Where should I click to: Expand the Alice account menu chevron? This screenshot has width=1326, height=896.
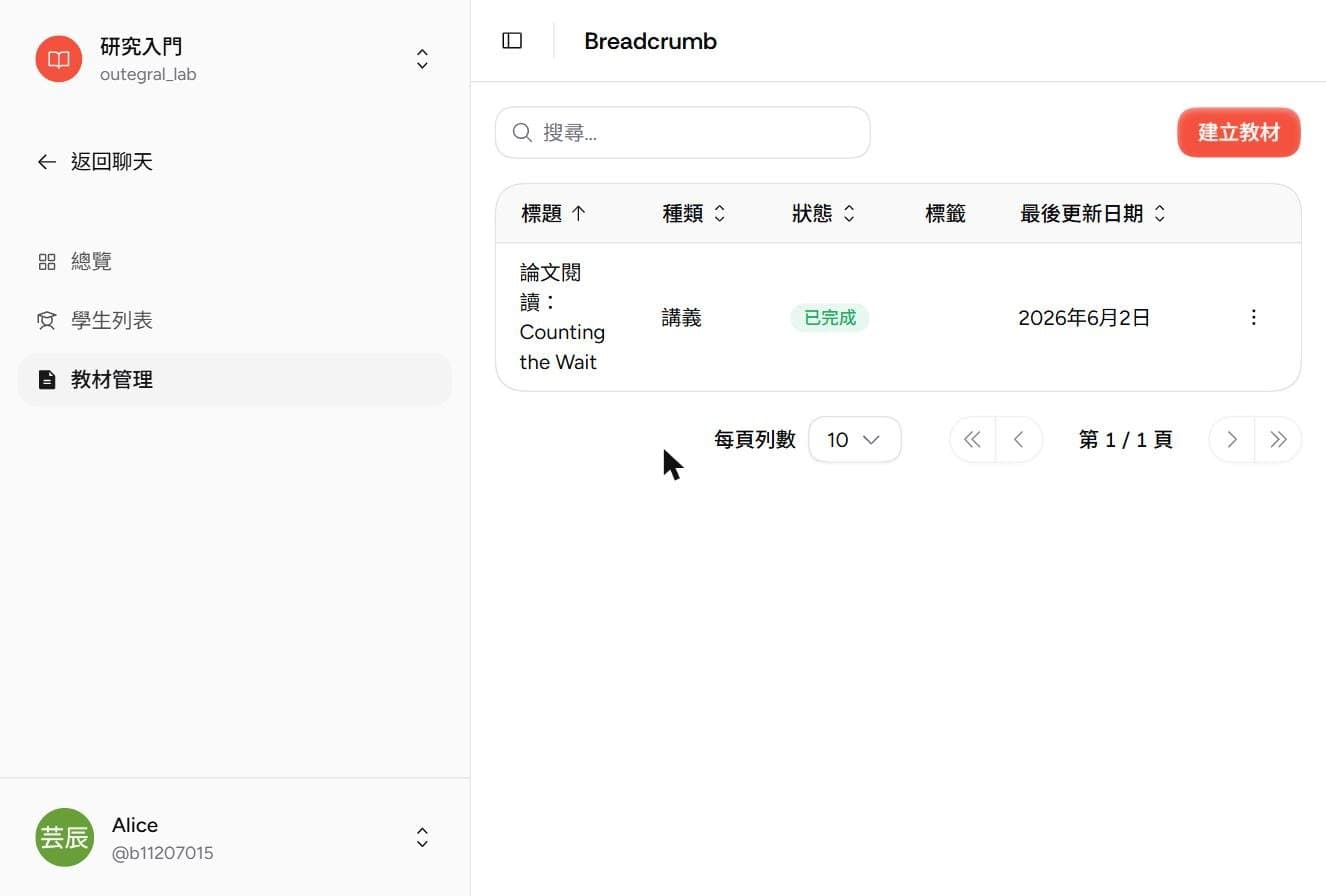pyautogui.click(x=422, y=838)
